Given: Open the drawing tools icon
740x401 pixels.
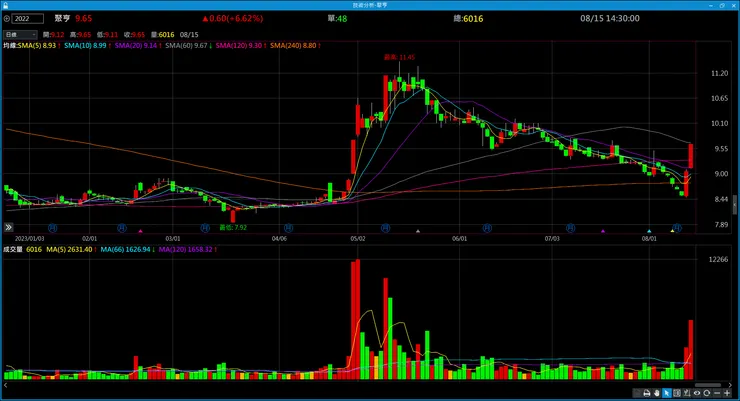Looking at the screenshot, I should click(687, 393).
